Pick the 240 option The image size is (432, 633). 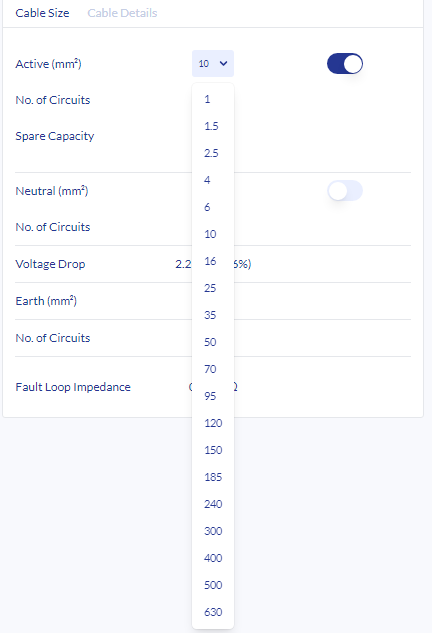point(213,504)
